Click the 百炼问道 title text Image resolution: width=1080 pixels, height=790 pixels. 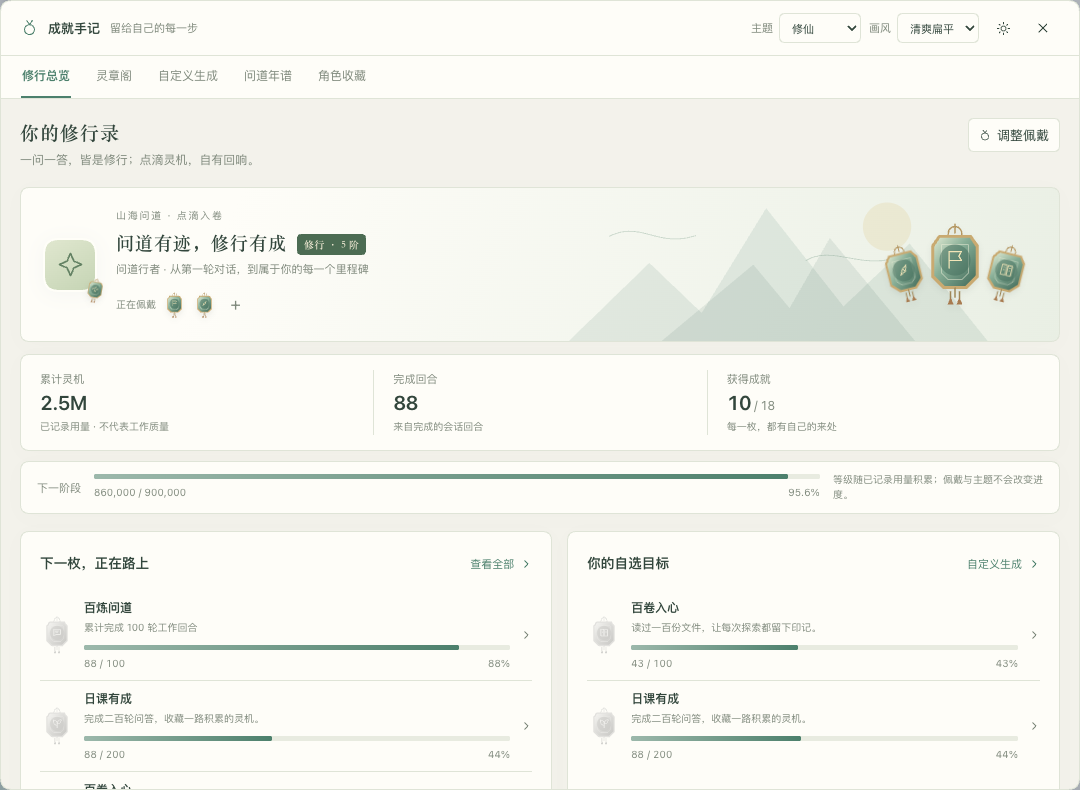point(108,607)
